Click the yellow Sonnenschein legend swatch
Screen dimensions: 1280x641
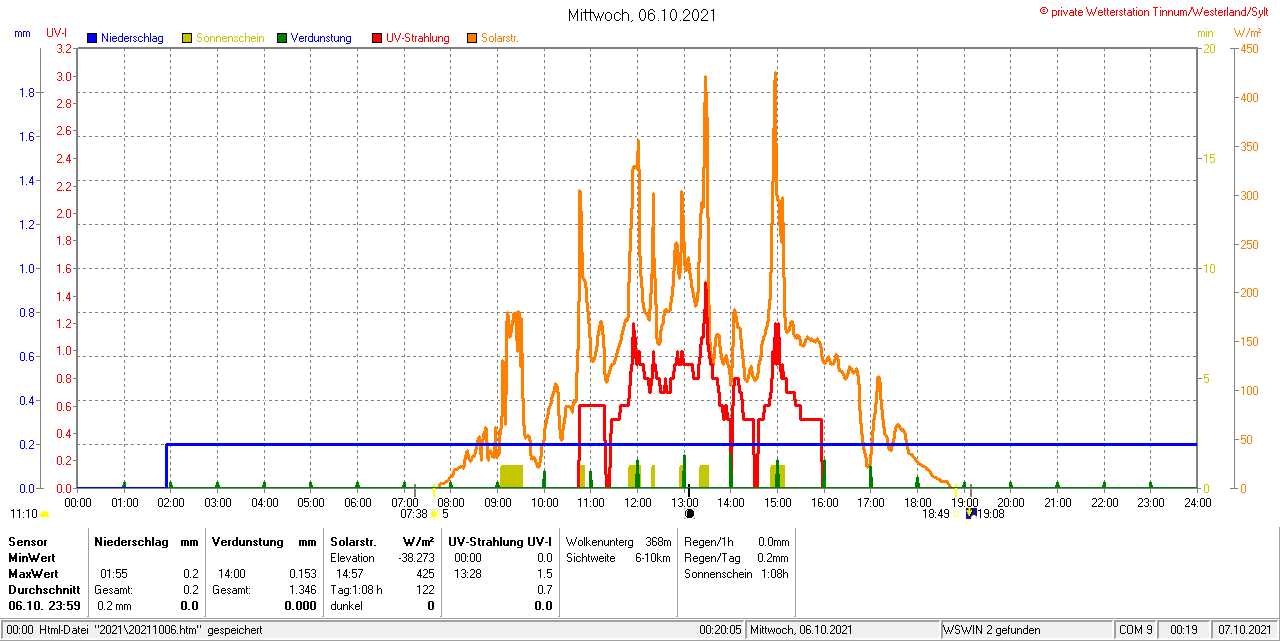pos(187,38)
